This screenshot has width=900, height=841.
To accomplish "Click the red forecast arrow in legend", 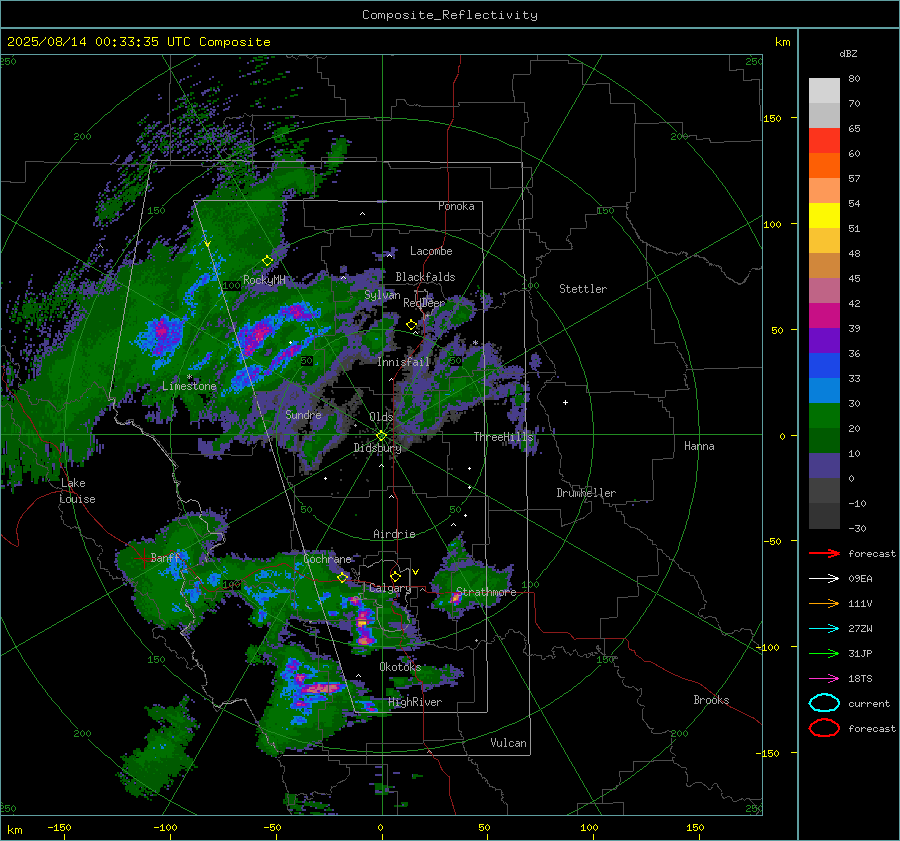I will point(824,553).
